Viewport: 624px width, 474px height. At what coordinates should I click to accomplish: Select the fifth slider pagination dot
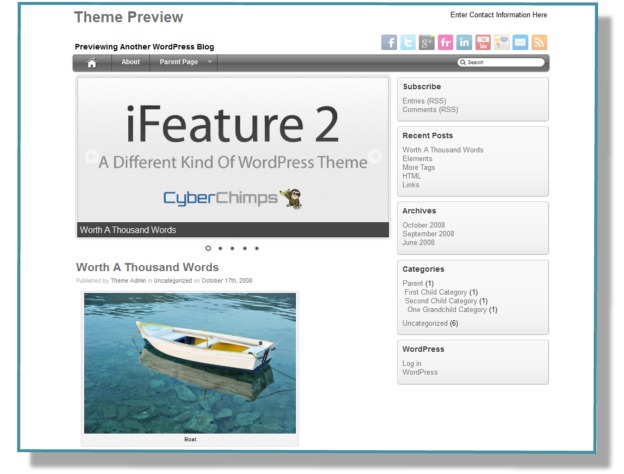(x=257, y=248)
